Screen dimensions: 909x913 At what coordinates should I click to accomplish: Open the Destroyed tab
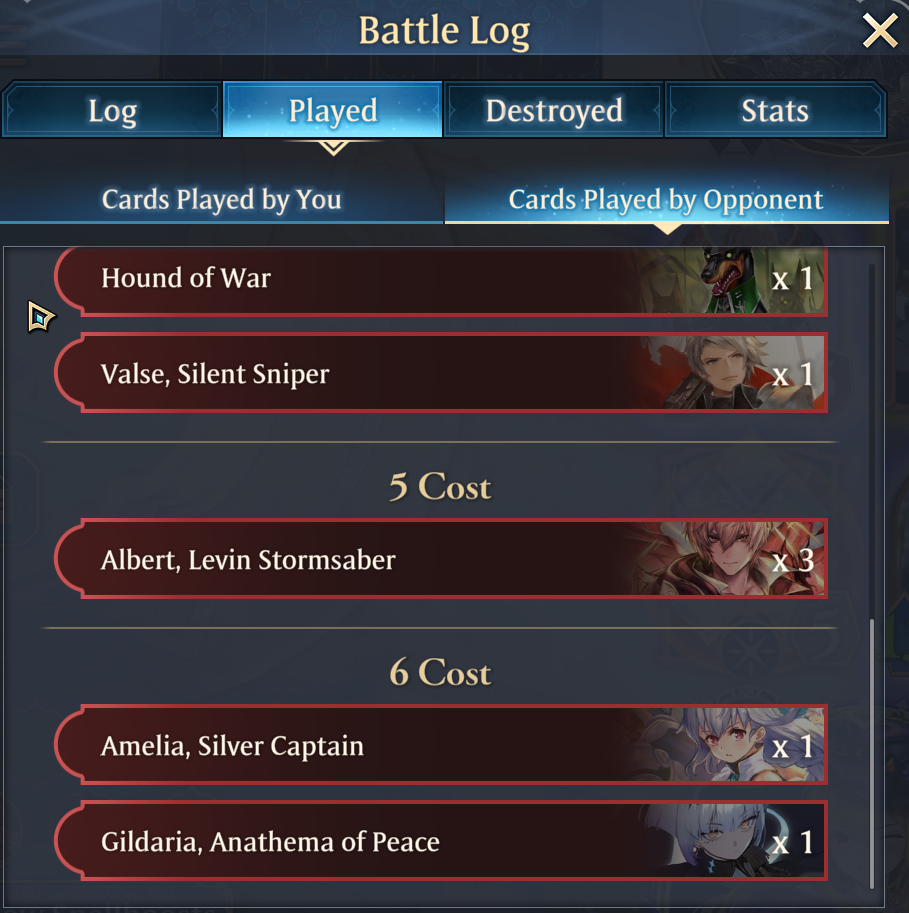(x=554, y=110)
